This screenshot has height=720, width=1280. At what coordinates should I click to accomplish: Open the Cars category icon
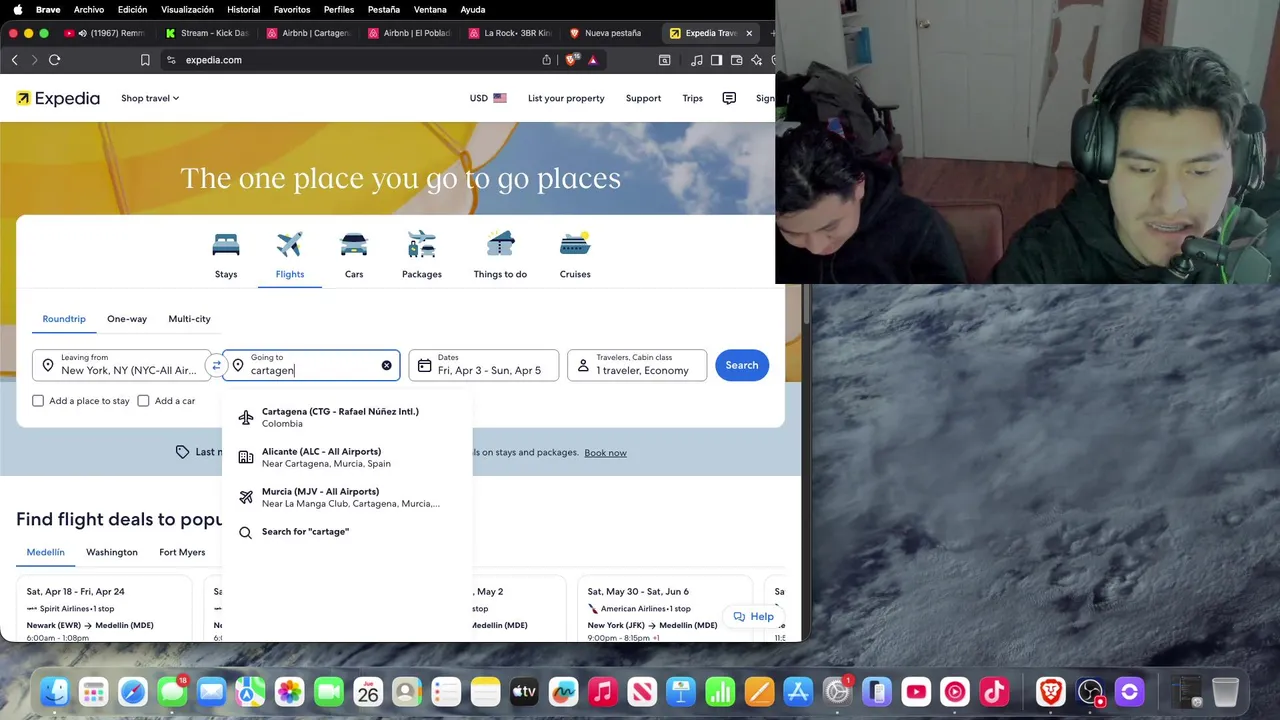[354, 245]
